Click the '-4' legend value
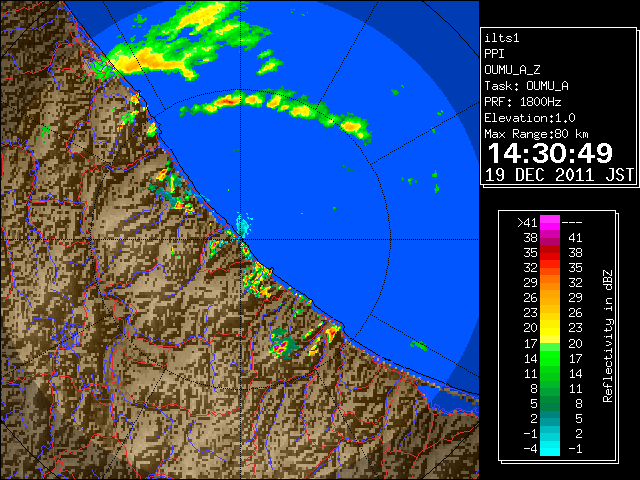The width and height of the screenshot is (640, 480). click(x=531, y=449)
